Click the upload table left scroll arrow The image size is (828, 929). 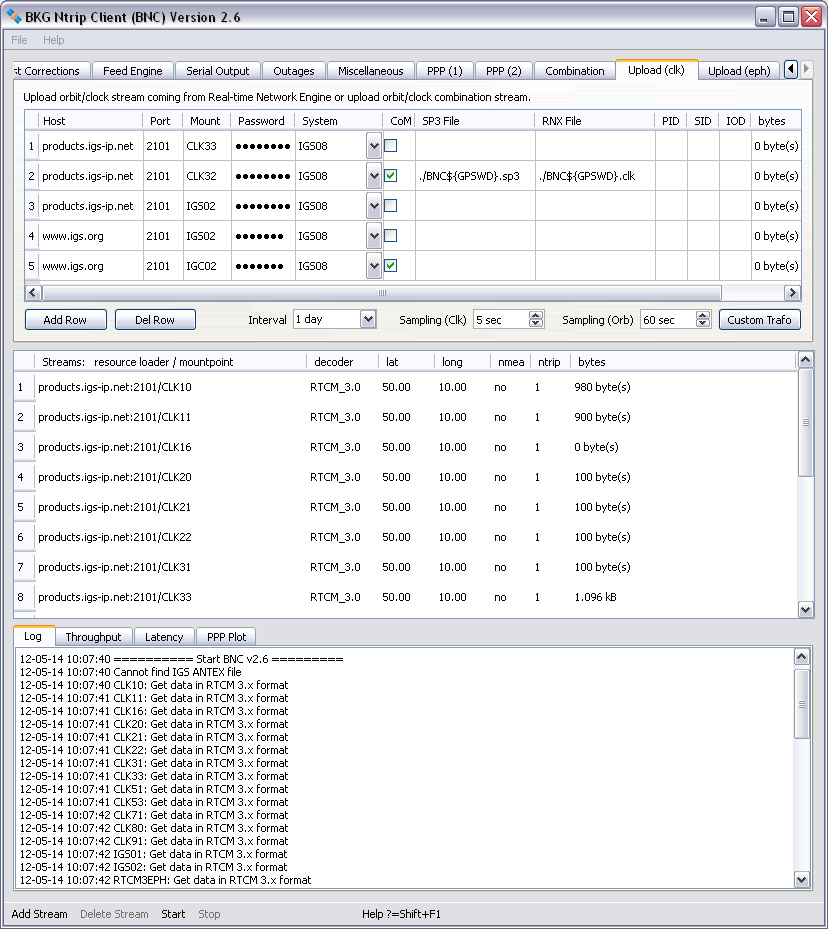[33, 293]
